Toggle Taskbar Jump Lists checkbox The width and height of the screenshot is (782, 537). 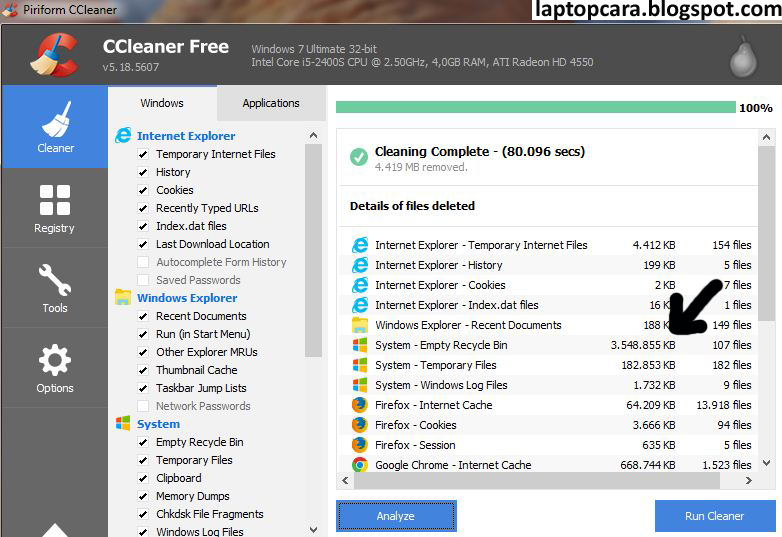tap(143, 388)
